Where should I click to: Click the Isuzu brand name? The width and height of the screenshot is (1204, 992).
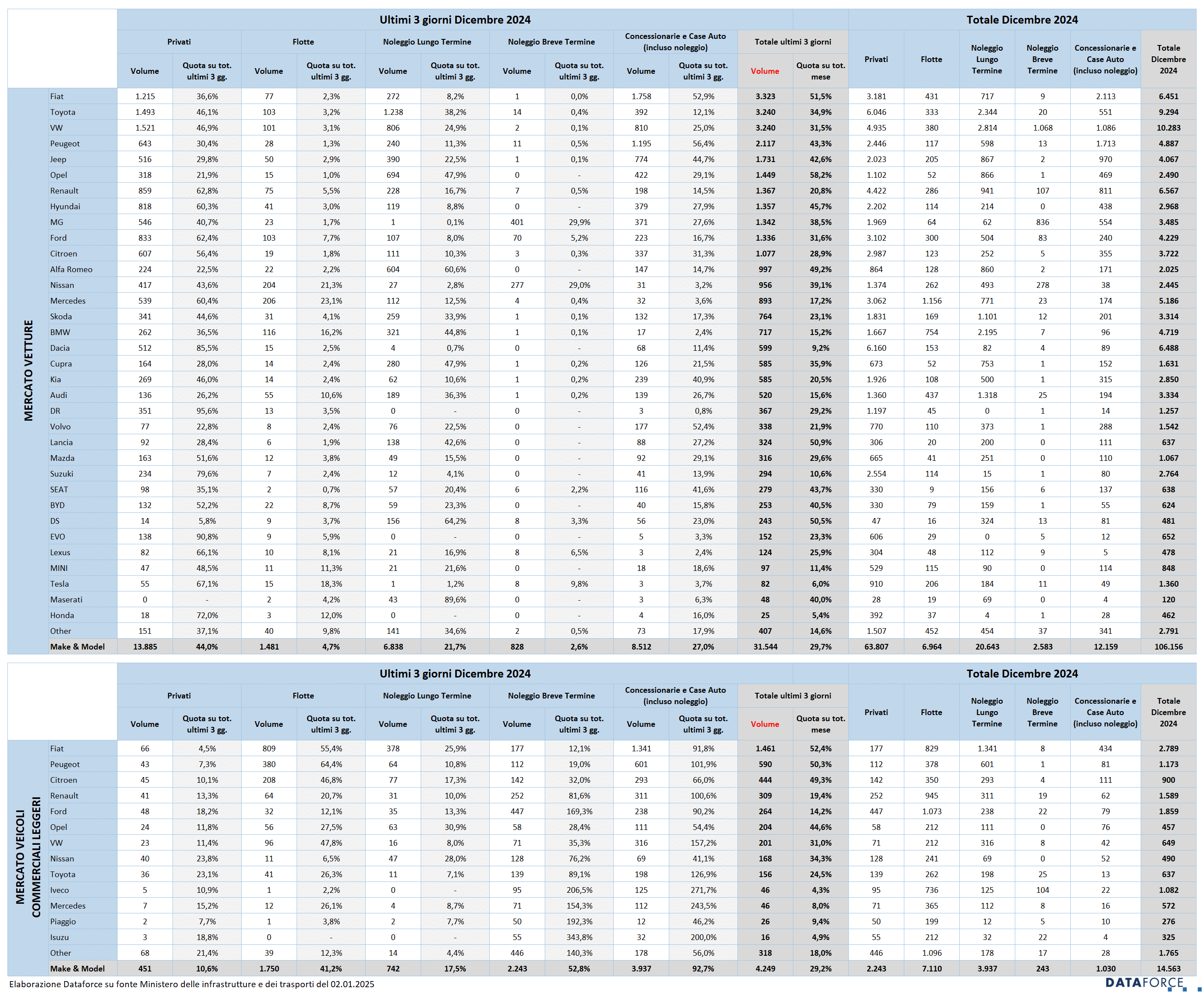tap(59, 937)
